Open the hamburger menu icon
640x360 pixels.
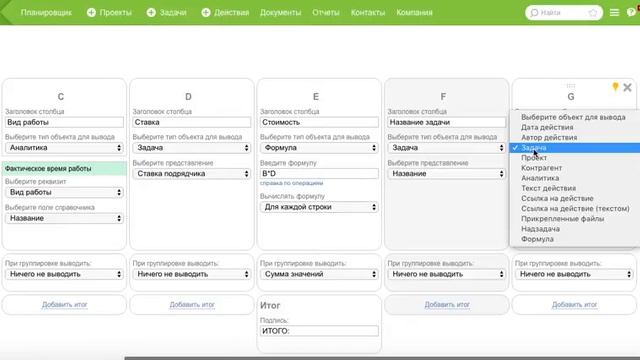point(614,13)
